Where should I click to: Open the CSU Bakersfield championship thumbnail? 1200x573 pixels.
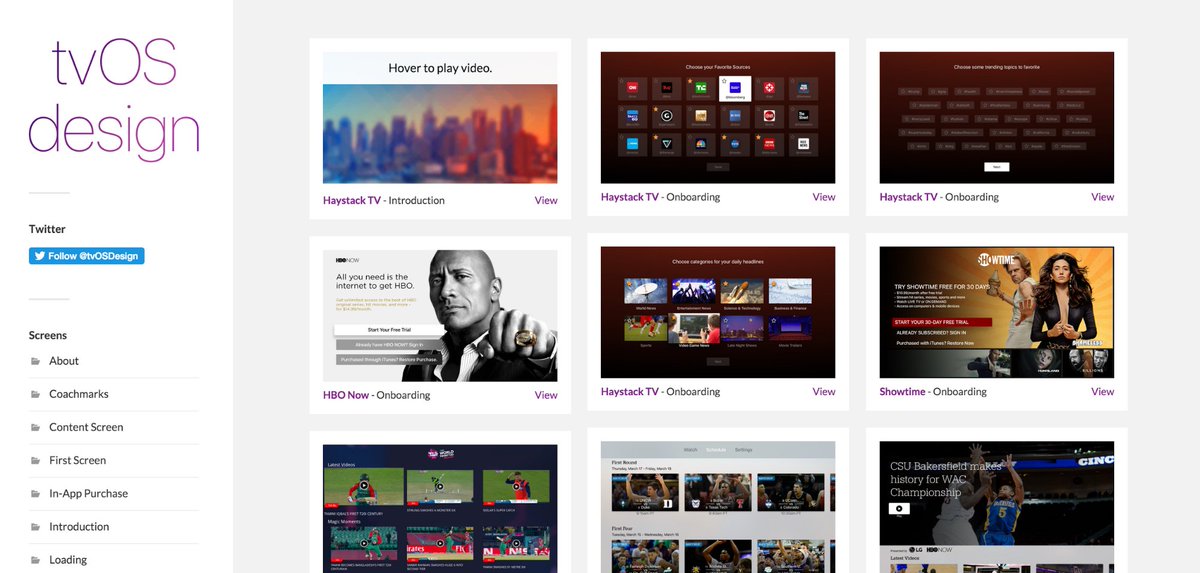997,507
